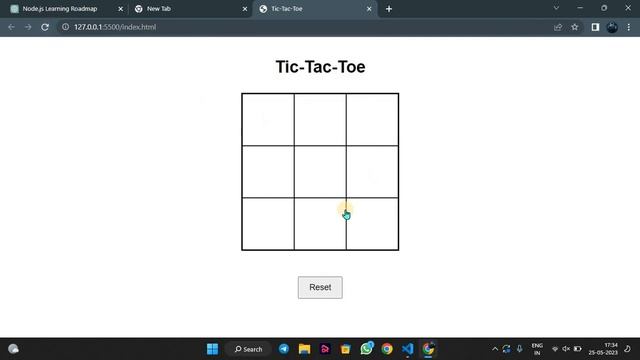Reload the current page
Viewport: 640px width, 360px height.
[45, 27]
